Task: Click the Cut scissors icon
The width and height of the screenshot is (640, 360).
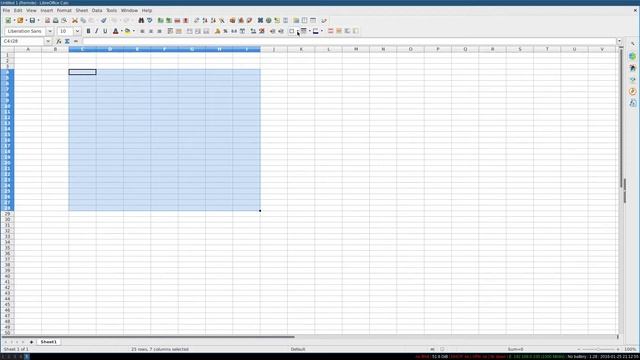Action: tap(75, 20)
